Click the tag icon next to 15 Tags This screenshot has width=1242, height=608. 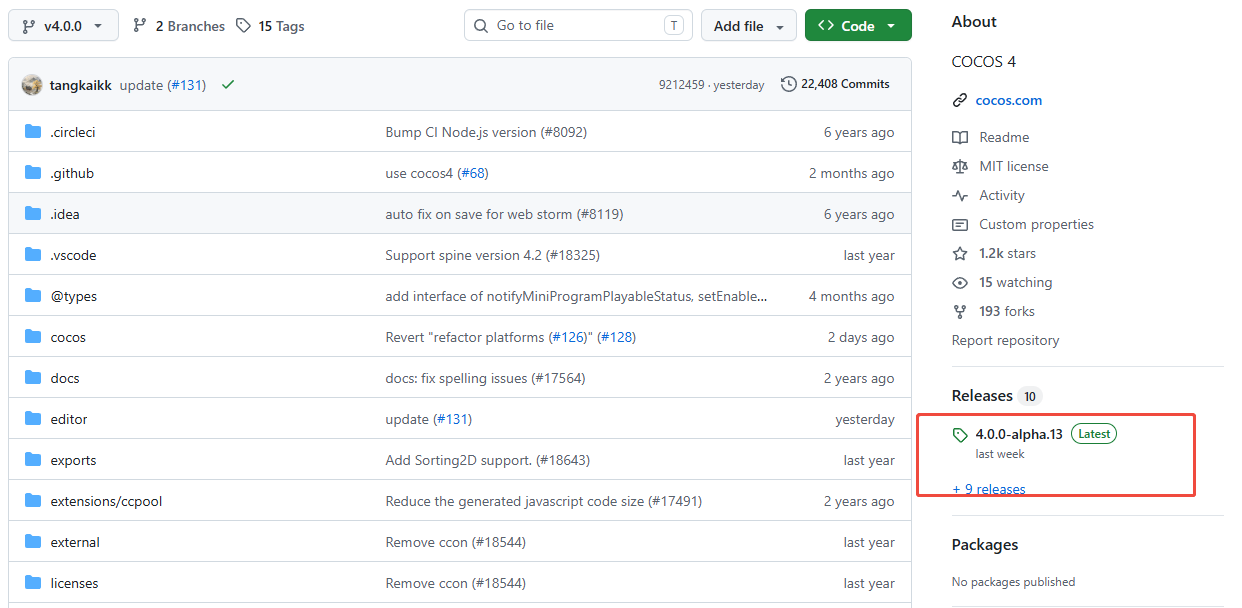(x=244, y=26)
